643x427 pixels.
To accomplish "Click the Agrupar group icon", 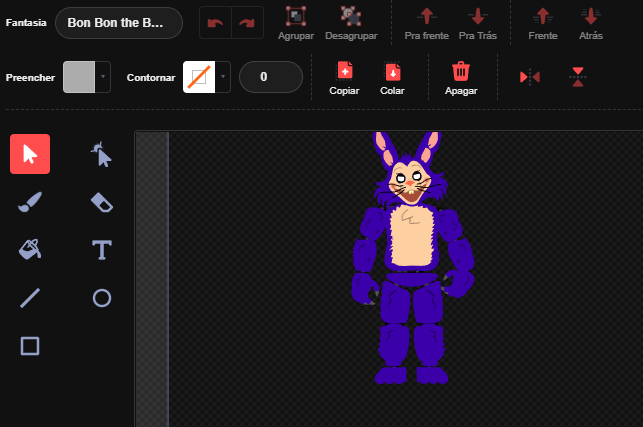I will [x=296, y=16].
